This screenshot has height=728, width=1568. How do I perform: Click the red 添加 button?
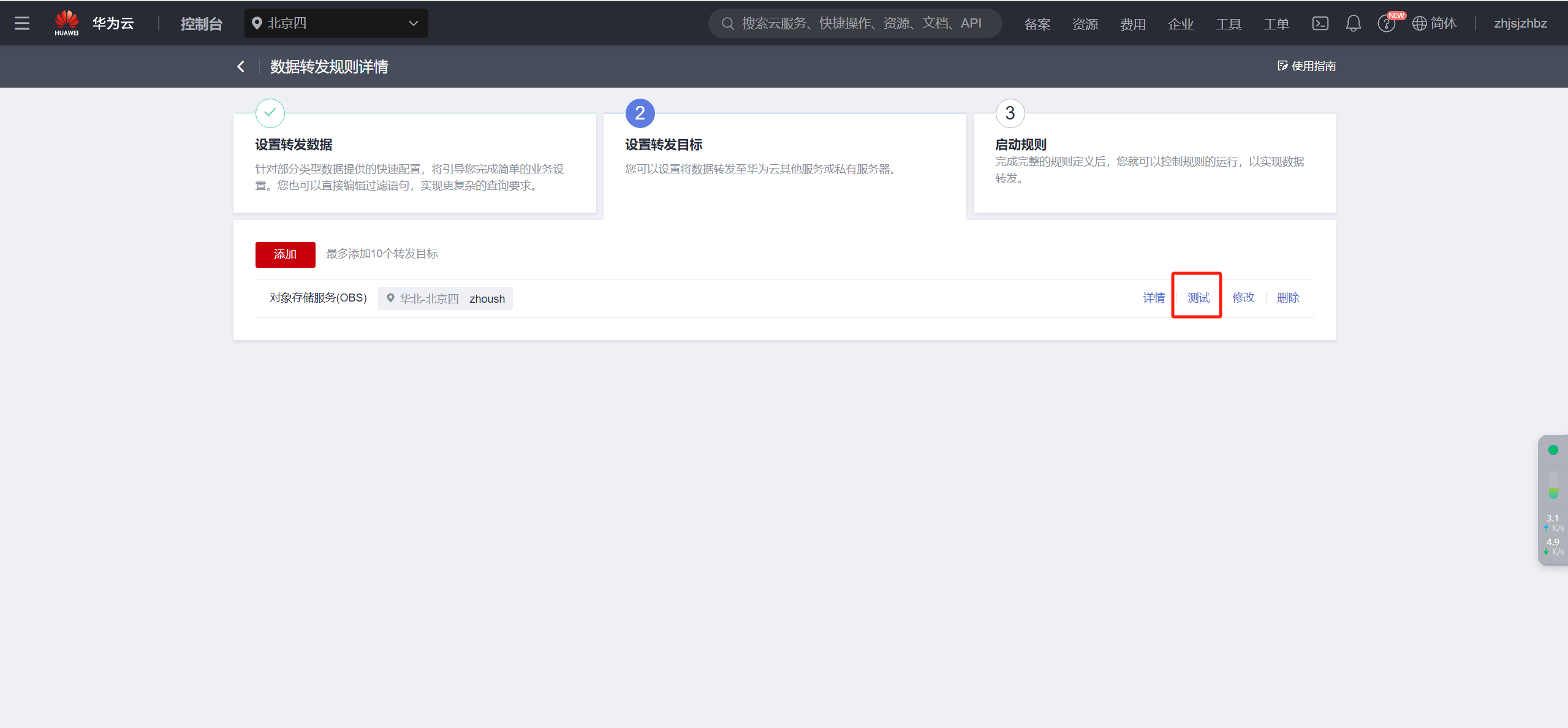click(x=285, y=254)
